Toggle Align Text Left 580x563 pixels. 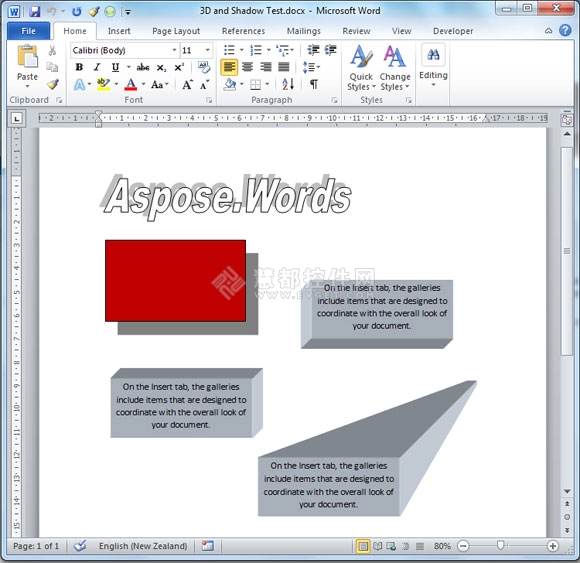tap(229, 67)
